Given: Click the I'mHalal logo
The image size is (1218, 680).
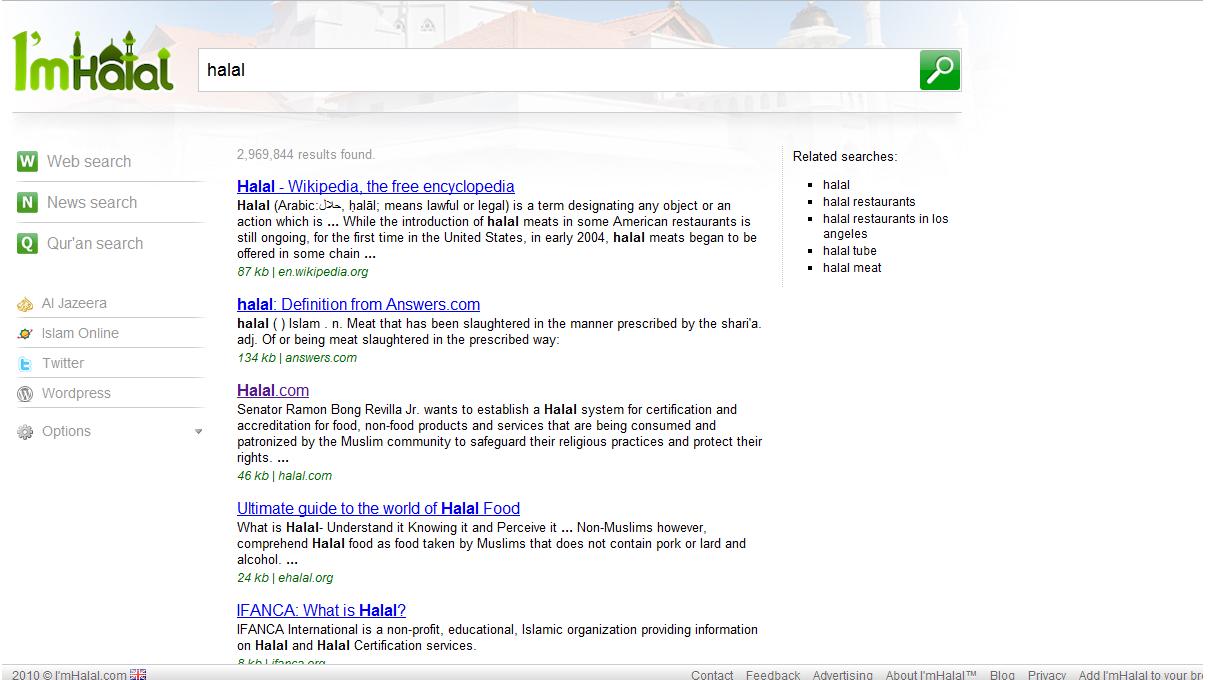Looking at the screenshot, I should point(93,62).
